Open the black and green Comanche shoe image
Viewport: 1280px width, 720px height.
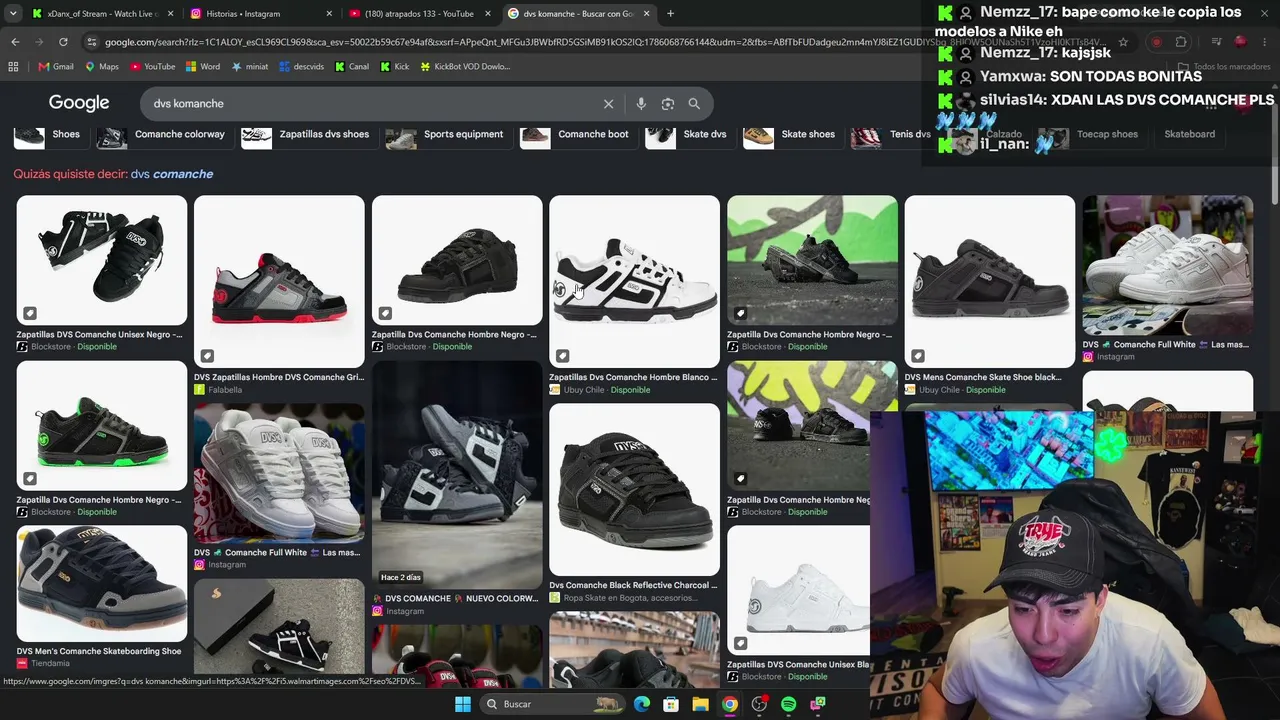click(101, 425)
